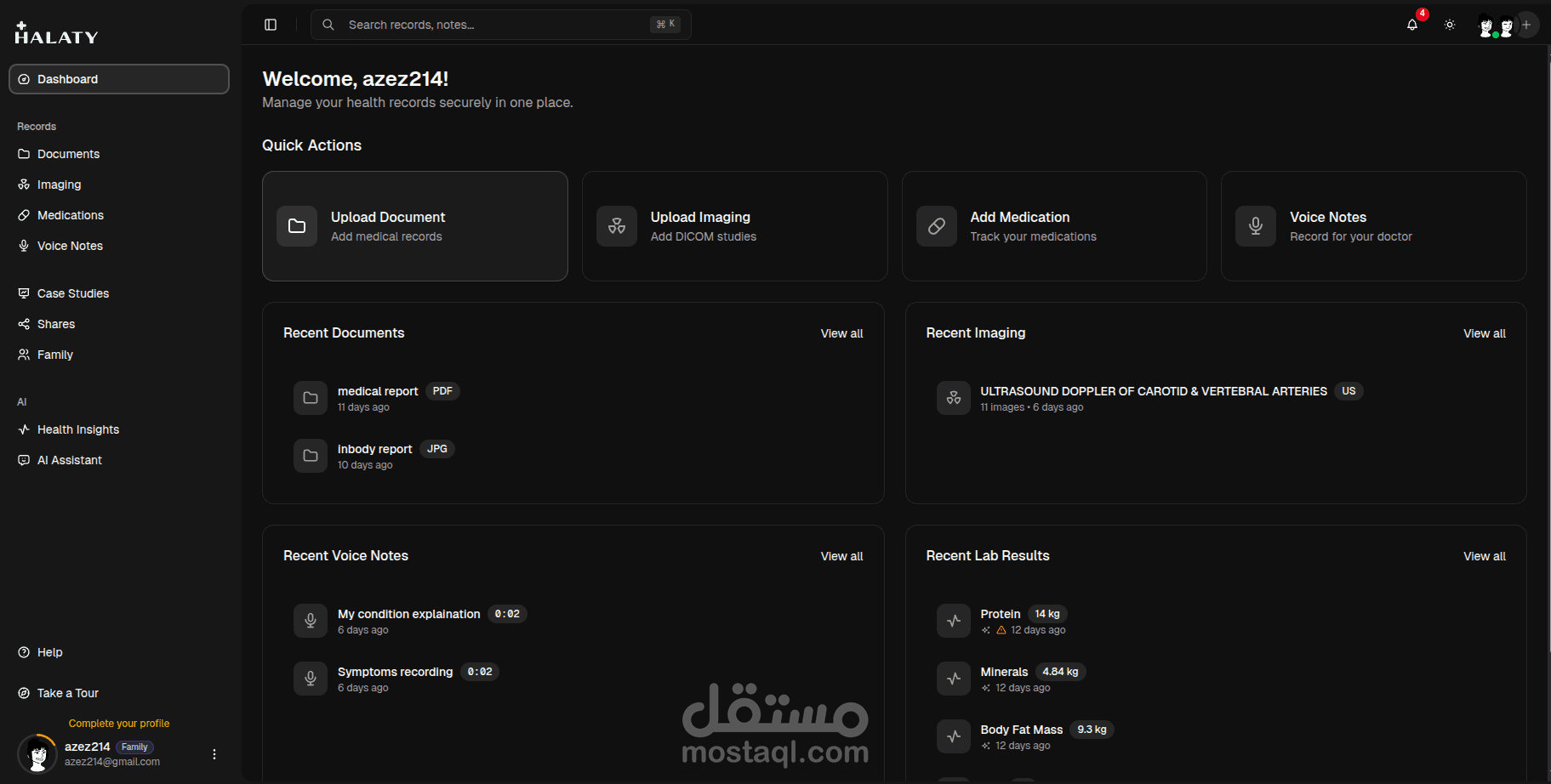The height and width of the screenshot is (784, 1551).
Task: Click the folder icon beside inbody report
Action: (311, 456)
